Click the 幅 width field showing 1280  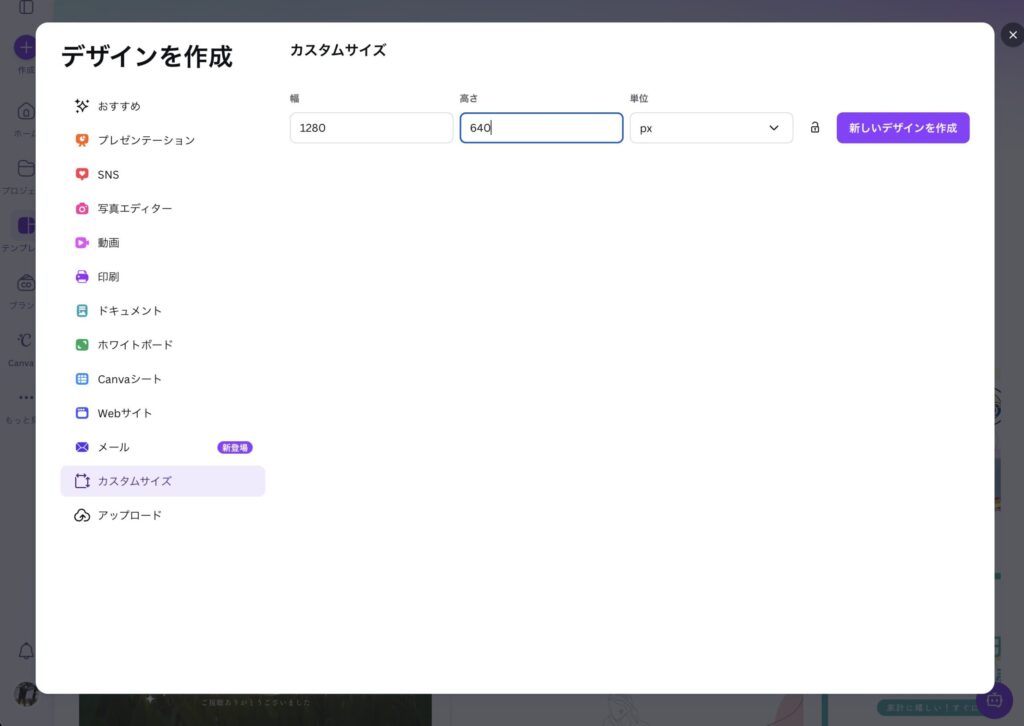371,128
